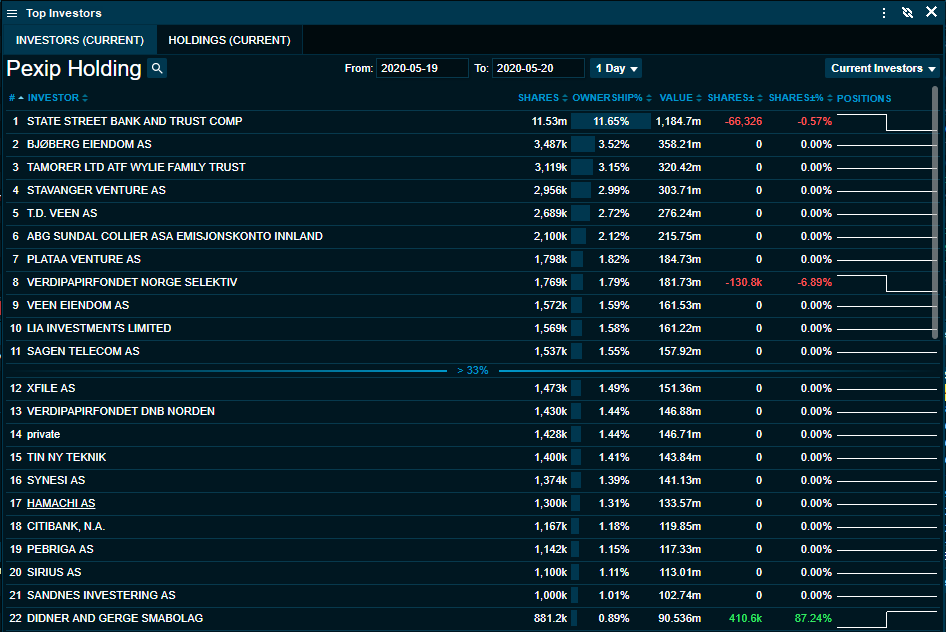946x632 pixels.
Task: Select XFILE AS investor
Action: pyautogui.click(x=51, y=388)
